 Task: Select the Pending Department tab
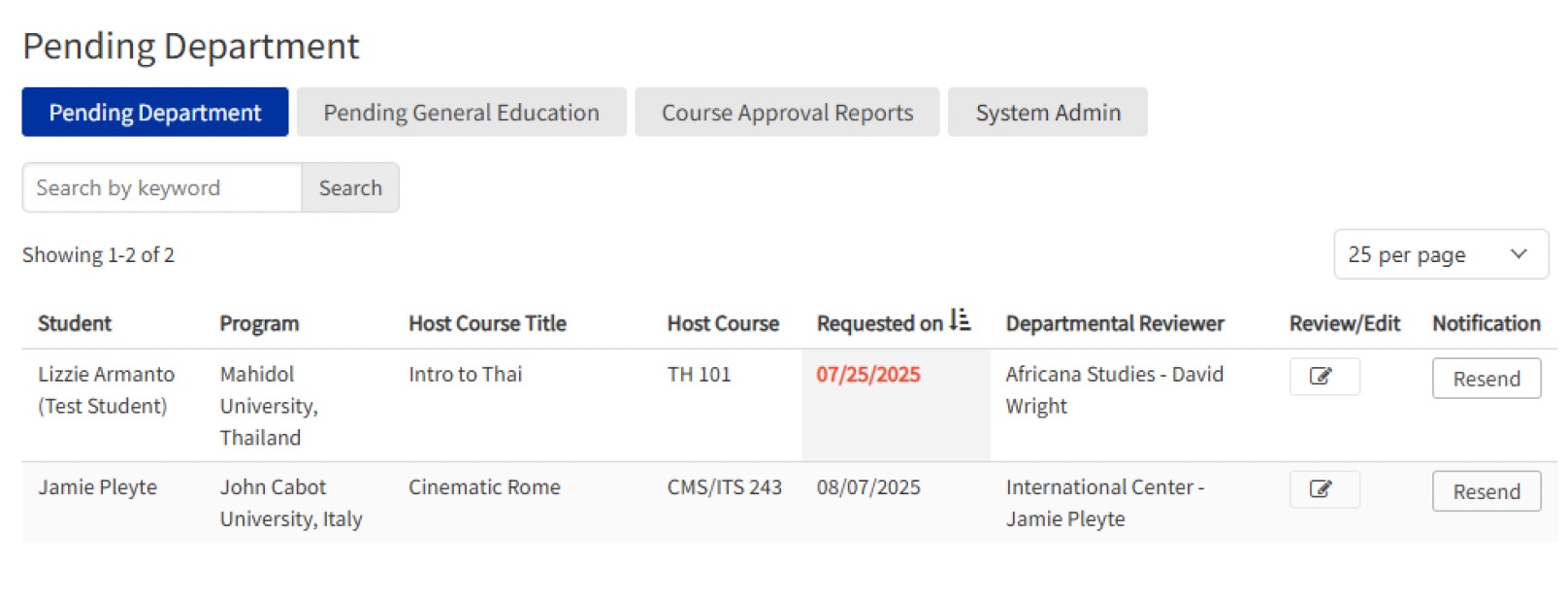[x=155, y=113]
